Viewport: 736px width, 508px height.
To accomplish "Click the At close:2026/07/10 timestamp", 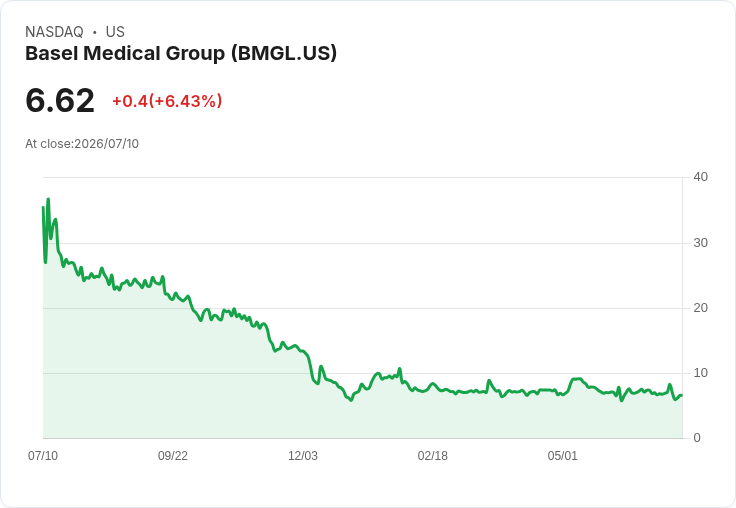I will coord(82,144).
